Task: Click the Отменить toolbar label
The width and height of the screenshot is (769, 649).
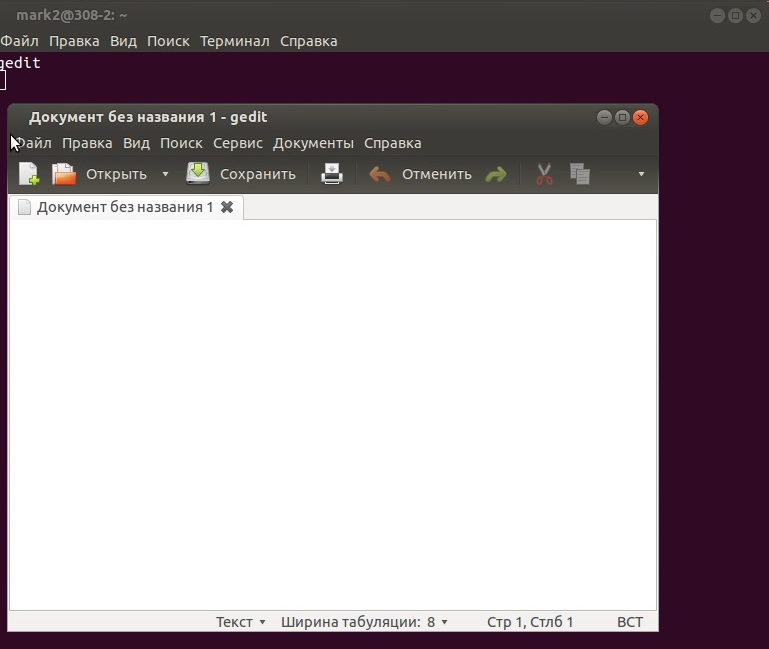Action: point(436,174)
